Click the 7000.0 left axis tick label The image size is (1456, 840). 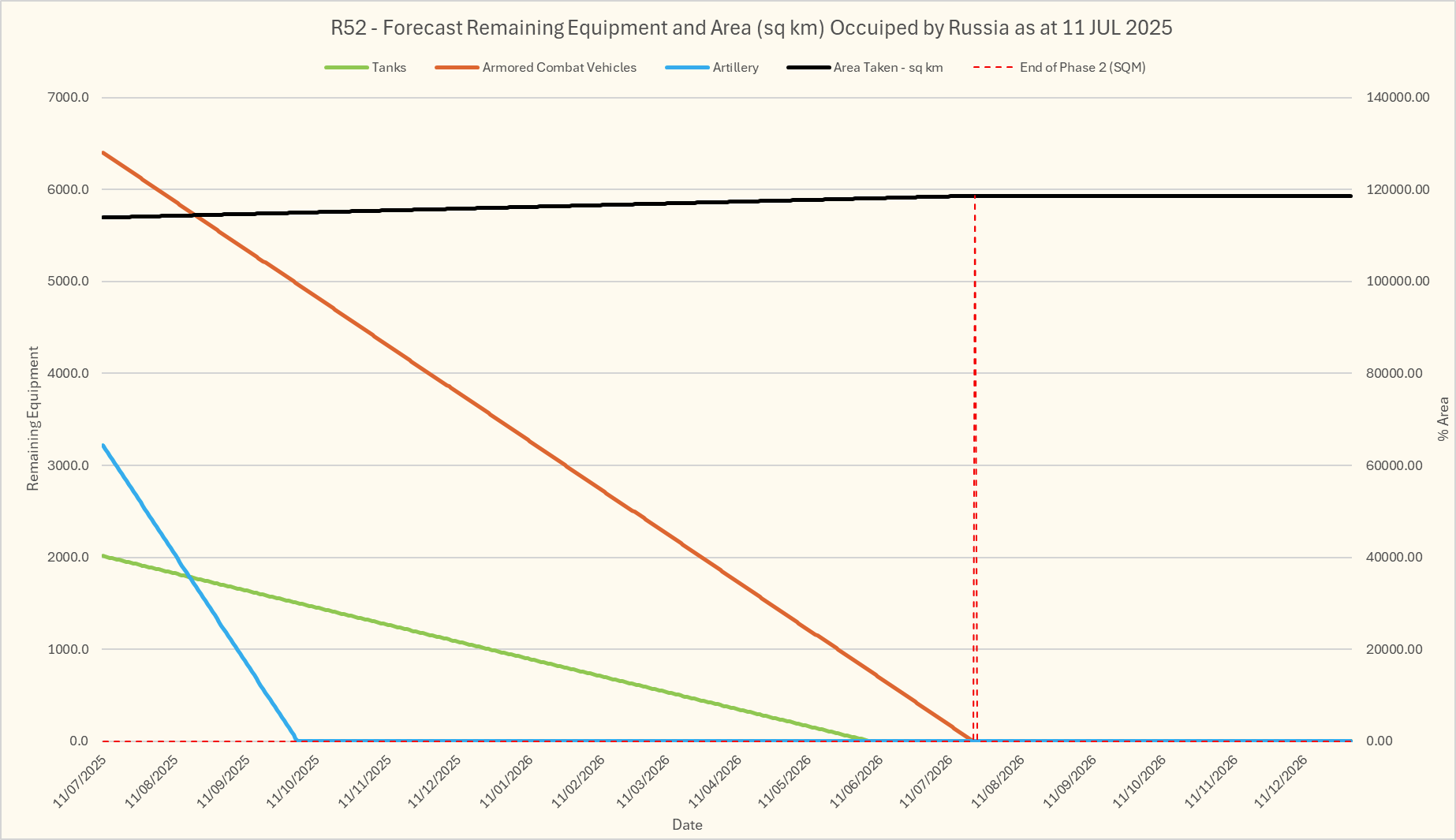coord(69,98)
